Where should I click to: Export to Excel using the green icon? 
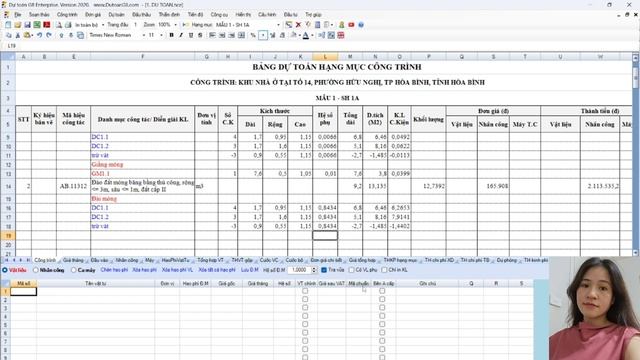[x=37, y=25]
